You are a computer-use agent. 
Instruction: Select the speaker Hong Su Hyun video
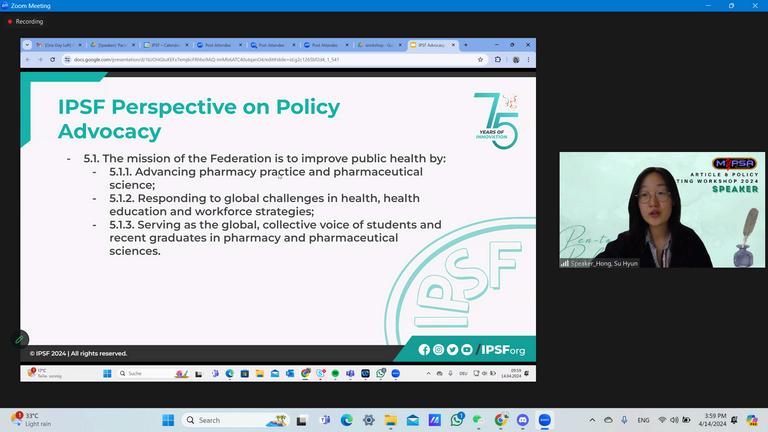point(662,210)
